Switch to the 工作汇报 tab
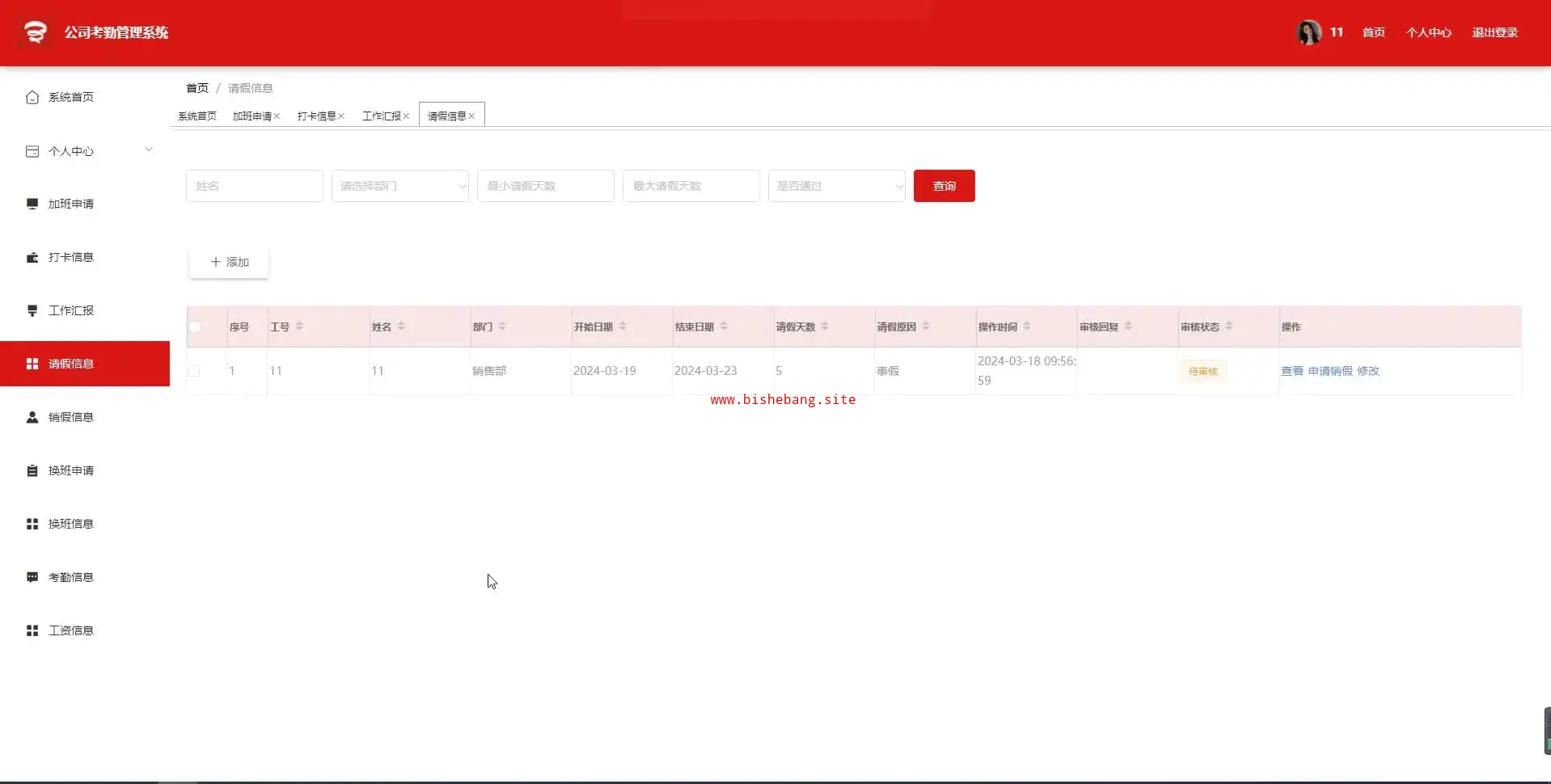This screenshot has height=784, width=1551. (x=382, y=116)
